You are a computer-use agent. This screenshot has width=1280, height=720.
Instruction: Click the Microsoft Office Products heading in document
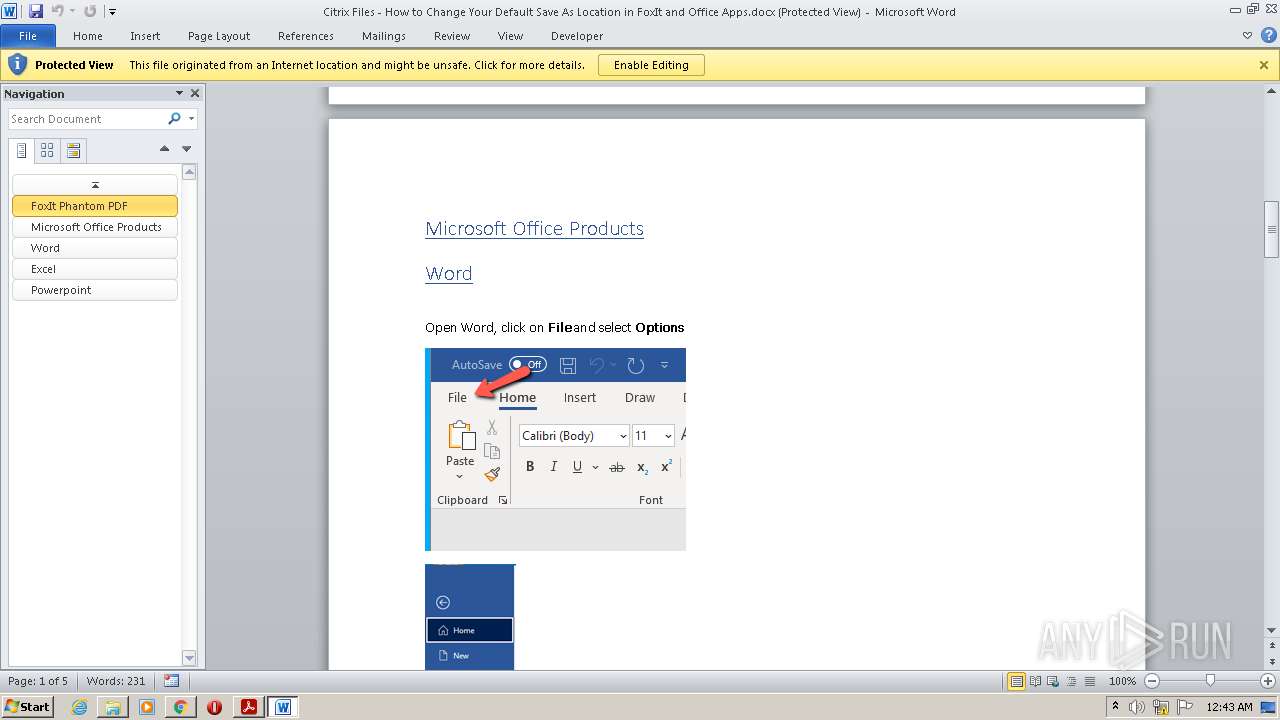coord(534,229)
